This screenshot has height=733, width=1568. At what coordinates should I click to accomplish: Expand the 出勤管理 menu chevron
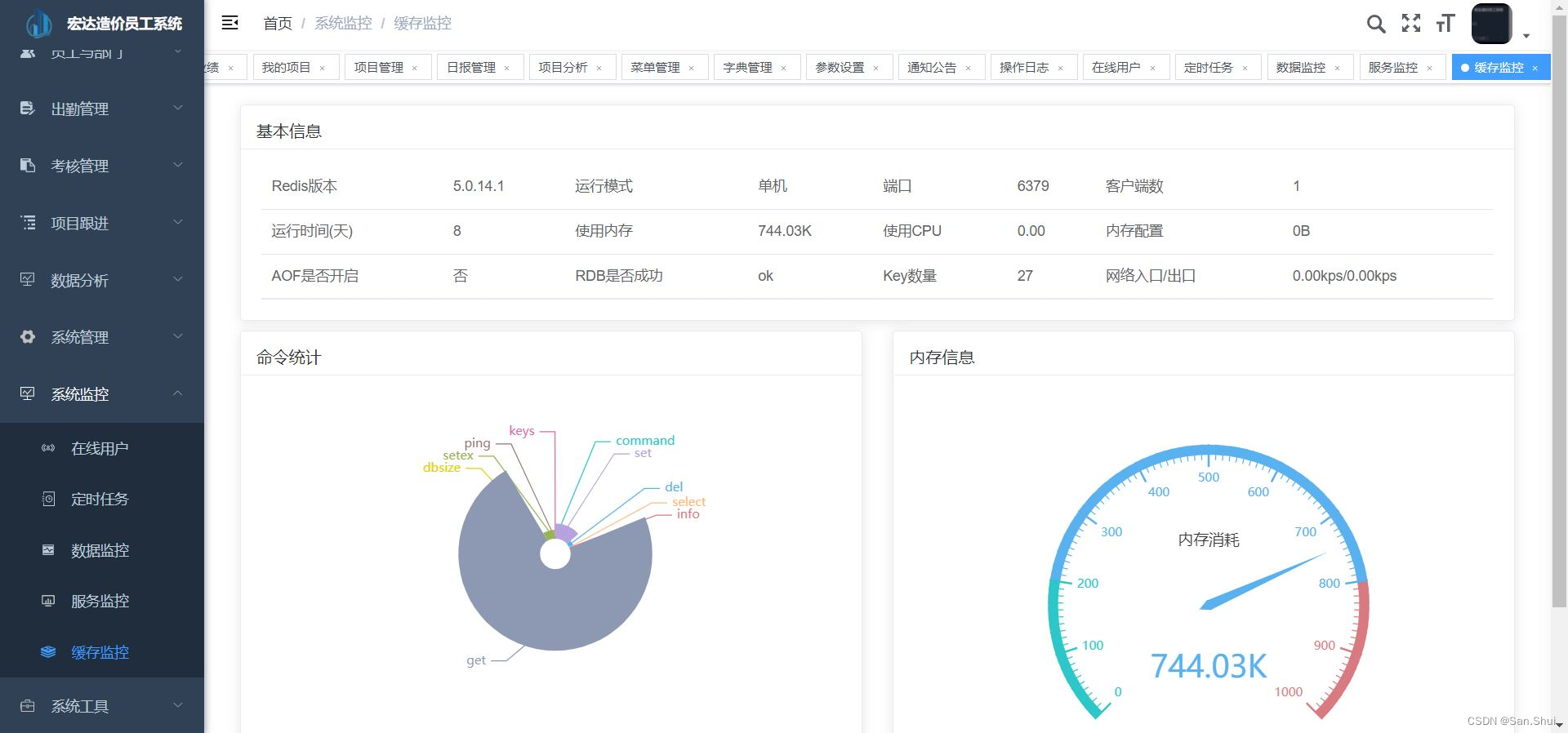(x=178, y=108)
